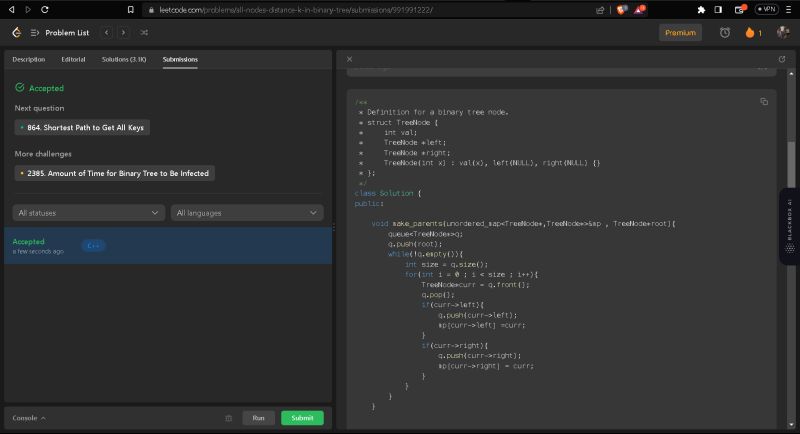800x434 pixels.
Task: Go to next problem arrow
Action: point(123,33)
